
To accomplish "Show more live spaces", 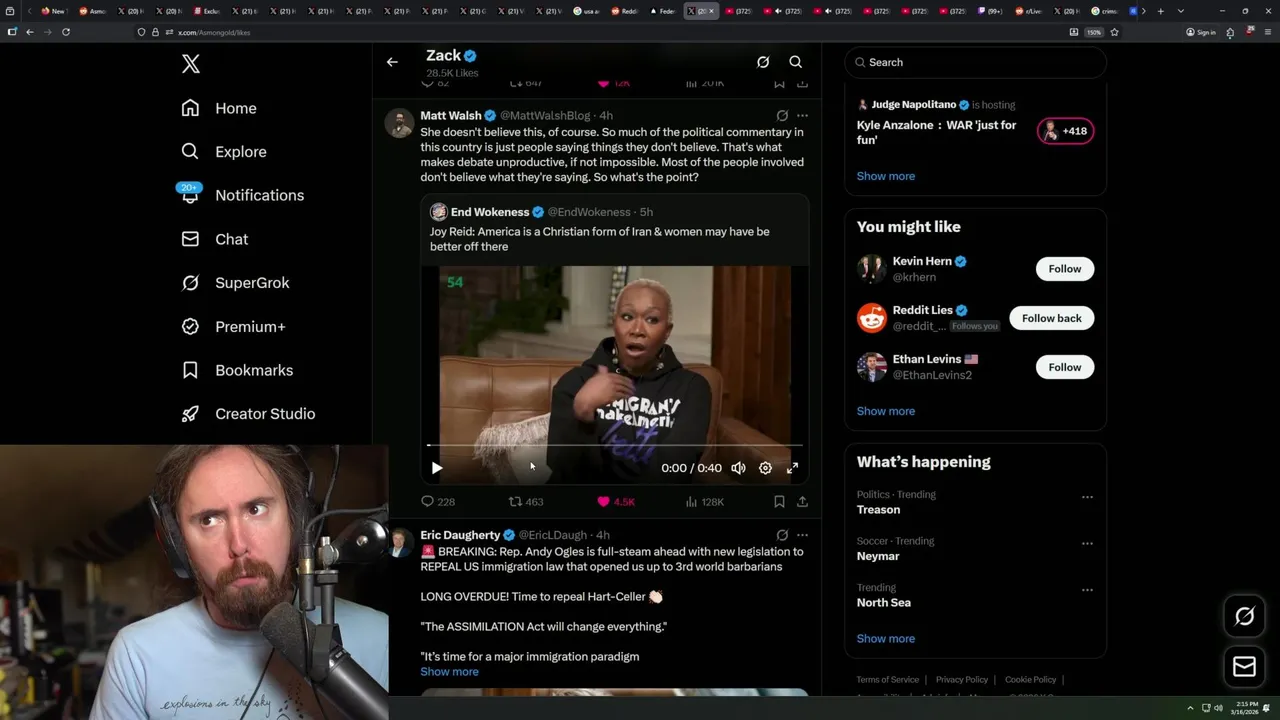I will click(885, 176).
